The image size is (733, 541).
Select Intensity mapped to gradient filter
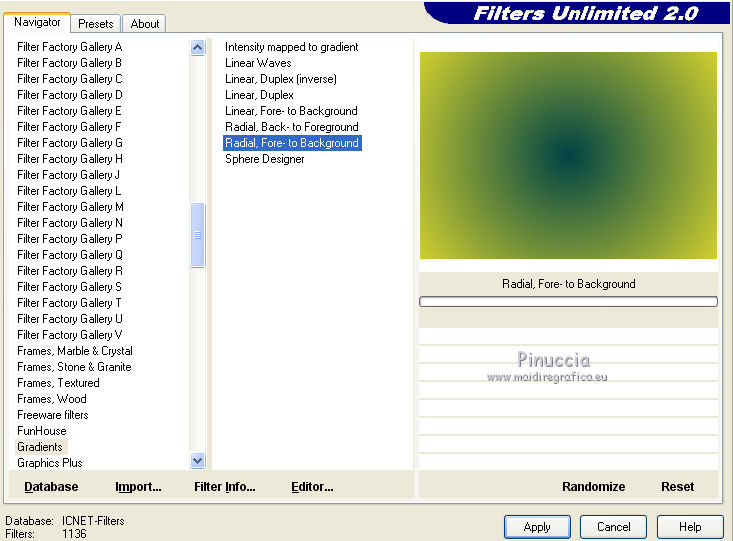[x=292, y=47]
